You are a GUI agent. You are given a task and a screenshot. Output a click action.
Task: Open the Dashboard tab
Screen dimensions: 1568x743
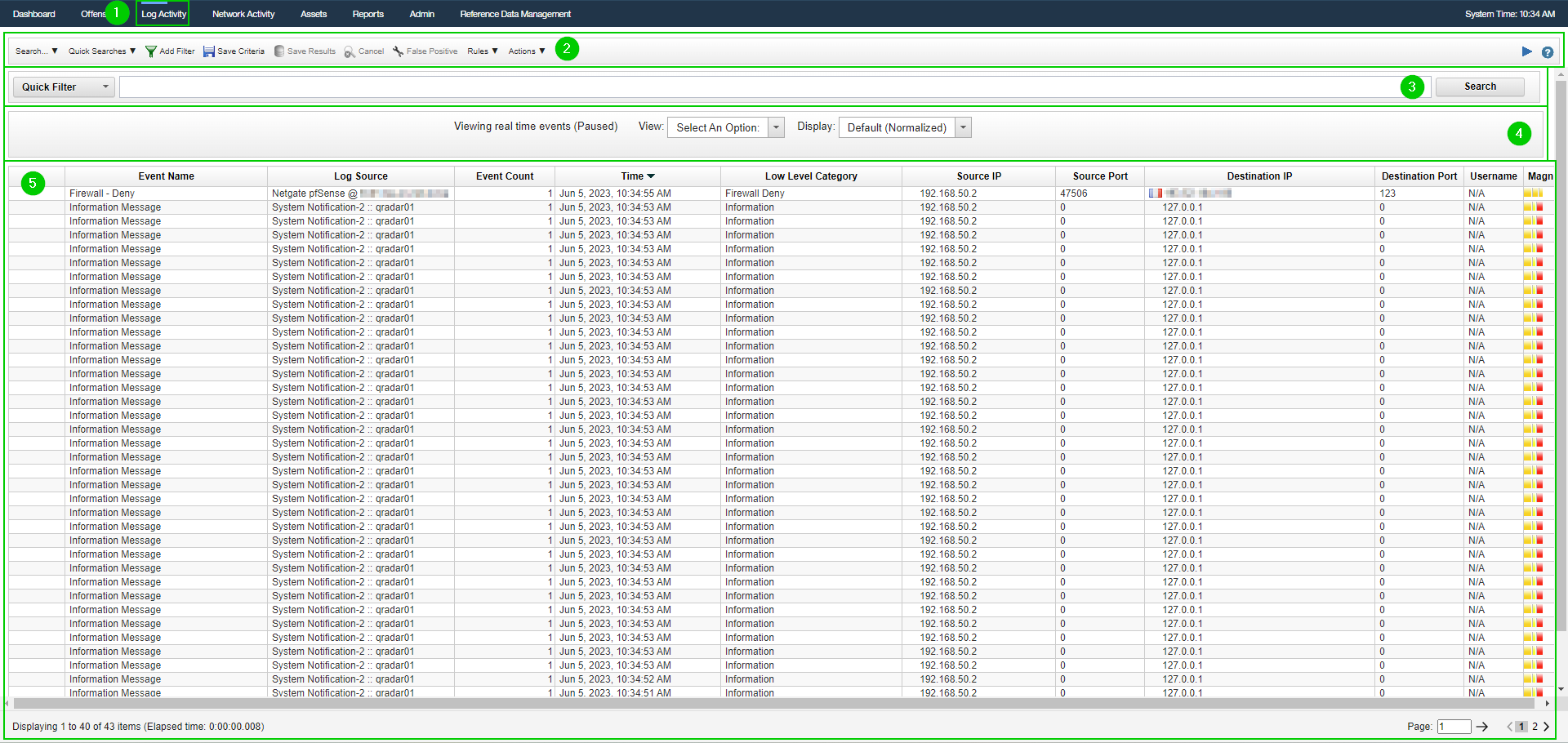tap(34, 14)
